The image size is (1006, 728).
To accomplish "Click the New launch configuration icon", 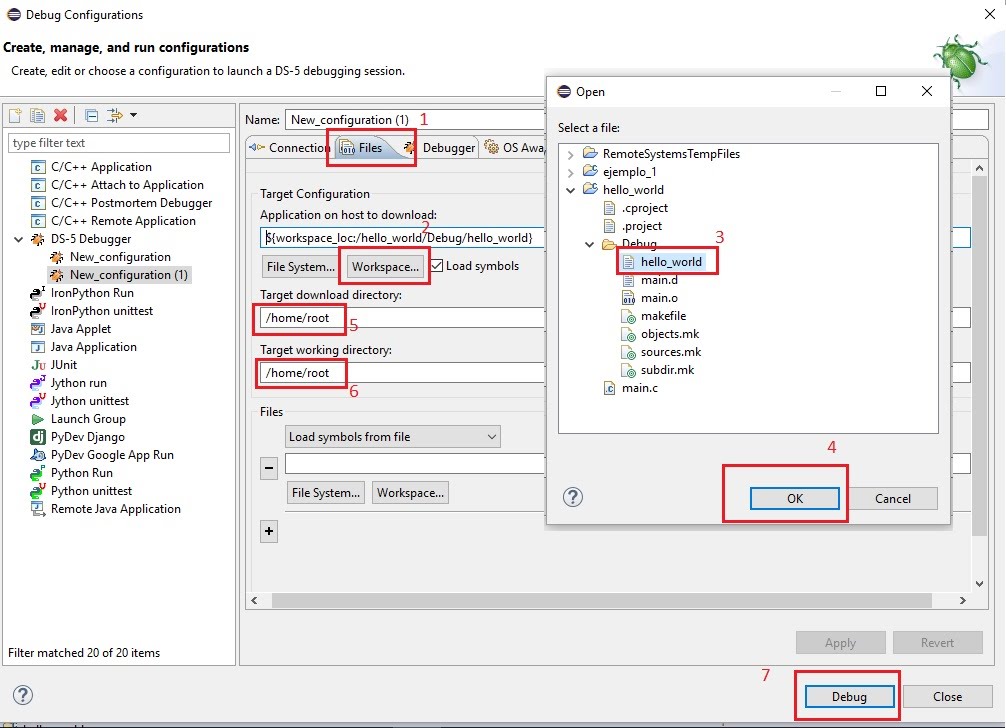I will (15, 115).
